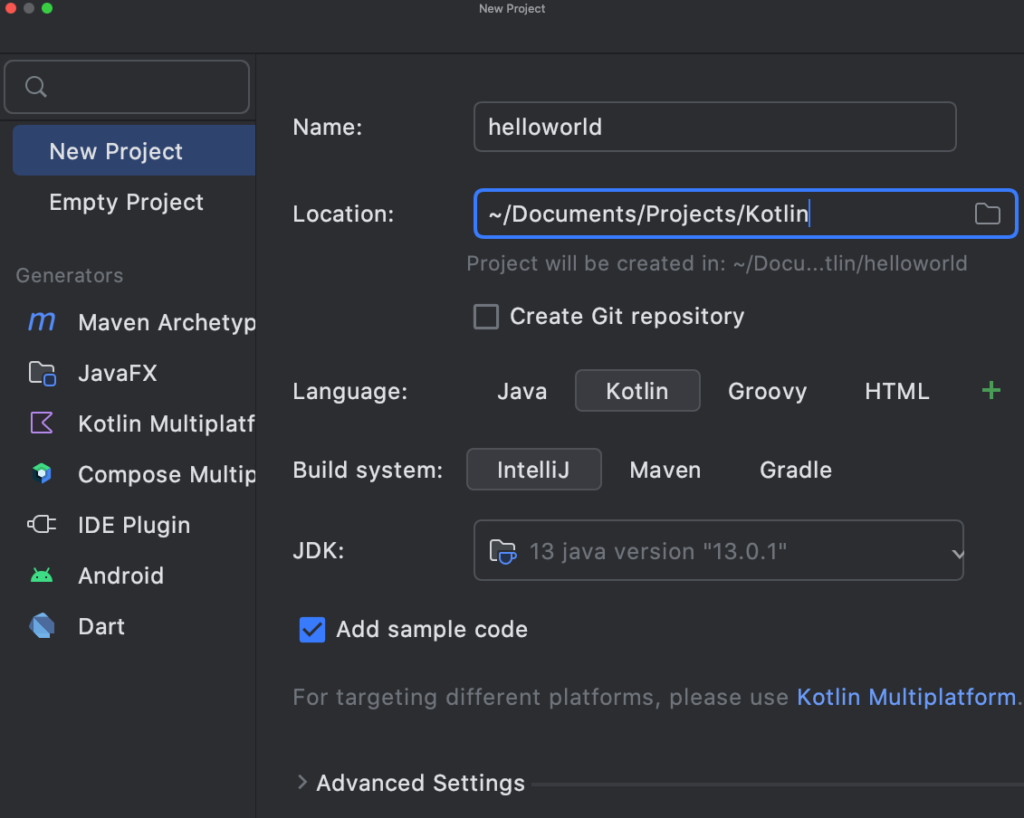Add another language with the green plus

point(991,390)
